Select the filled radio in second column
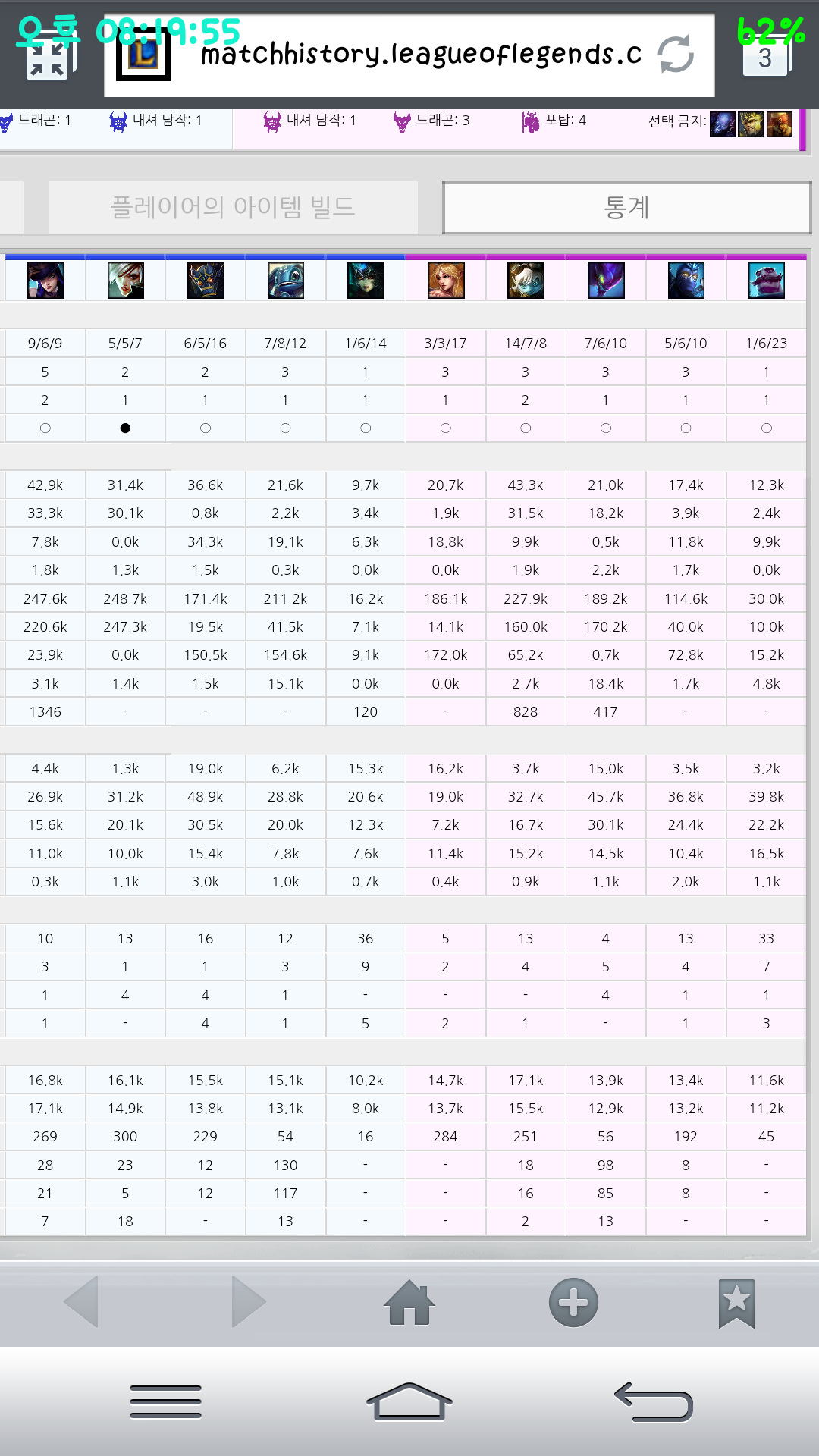Image resolution: width=819 pixels, height=1456 pixels. point(125,428)
